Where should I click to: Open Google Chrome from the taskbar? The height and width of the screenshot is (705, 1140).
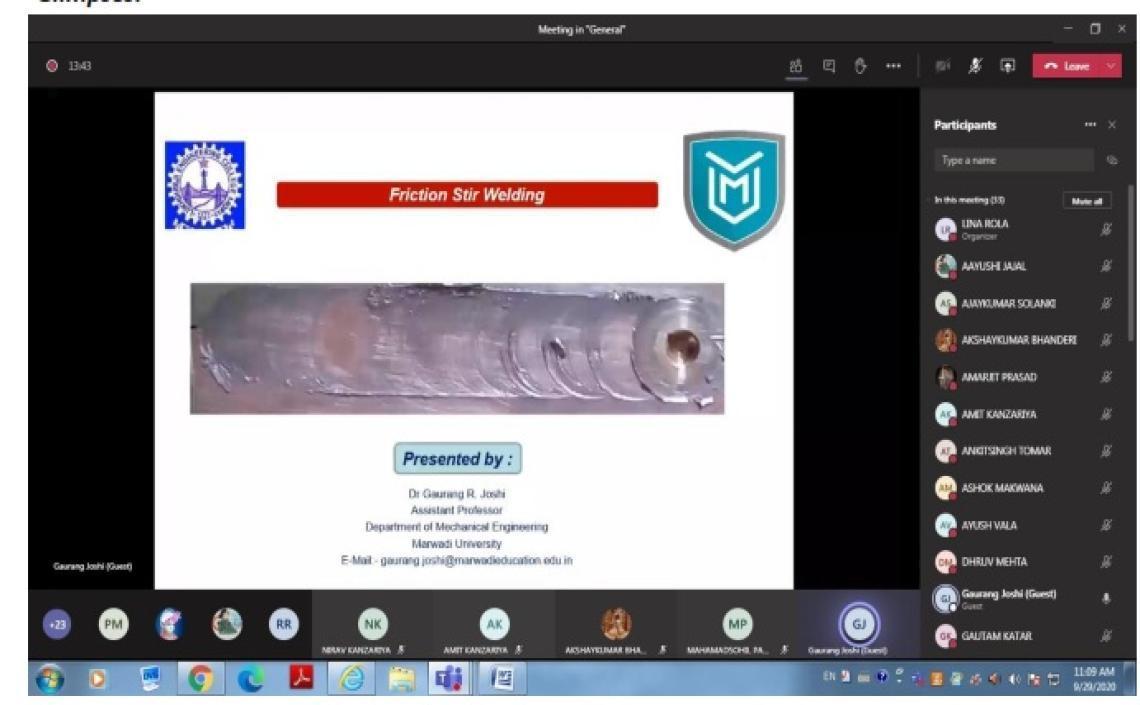201,679
